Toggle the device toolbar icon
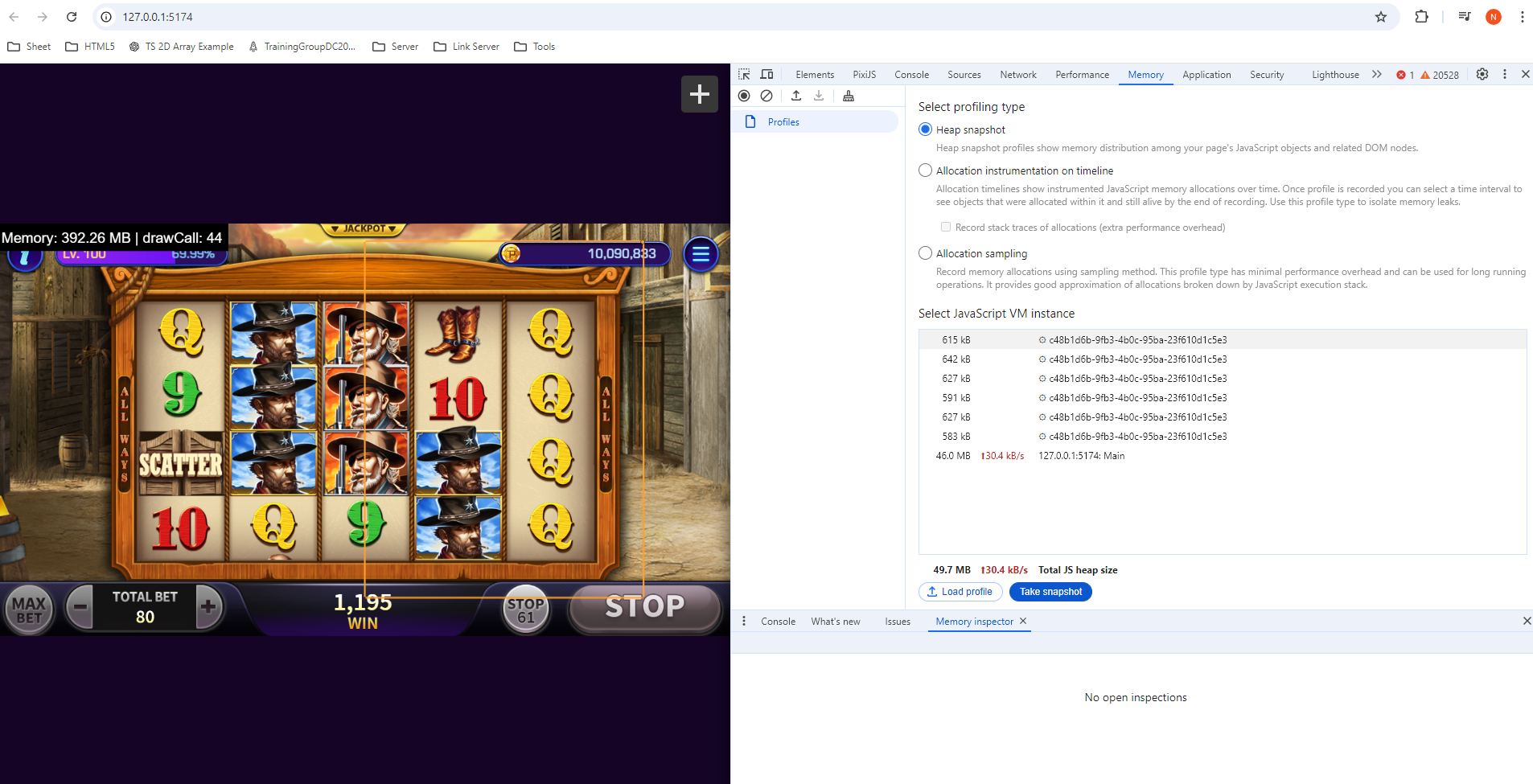Screen dimensions: 1533x784 click(766, 74)
